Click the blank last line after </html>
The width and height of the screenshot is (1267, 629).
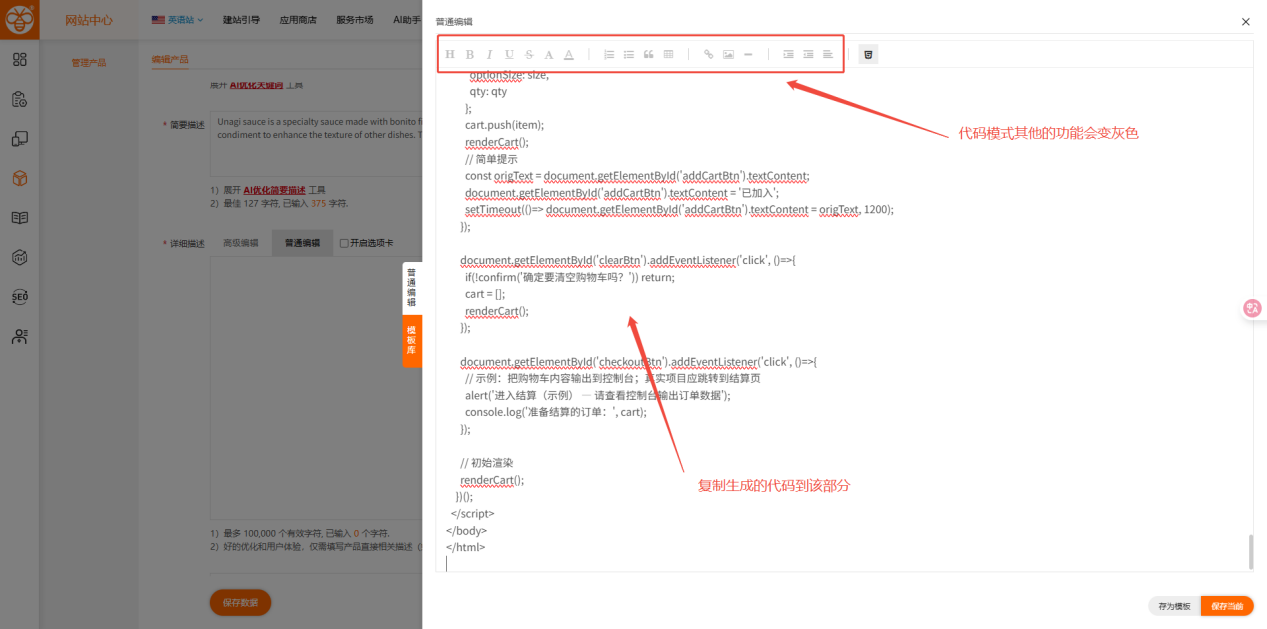click(843, 564)
